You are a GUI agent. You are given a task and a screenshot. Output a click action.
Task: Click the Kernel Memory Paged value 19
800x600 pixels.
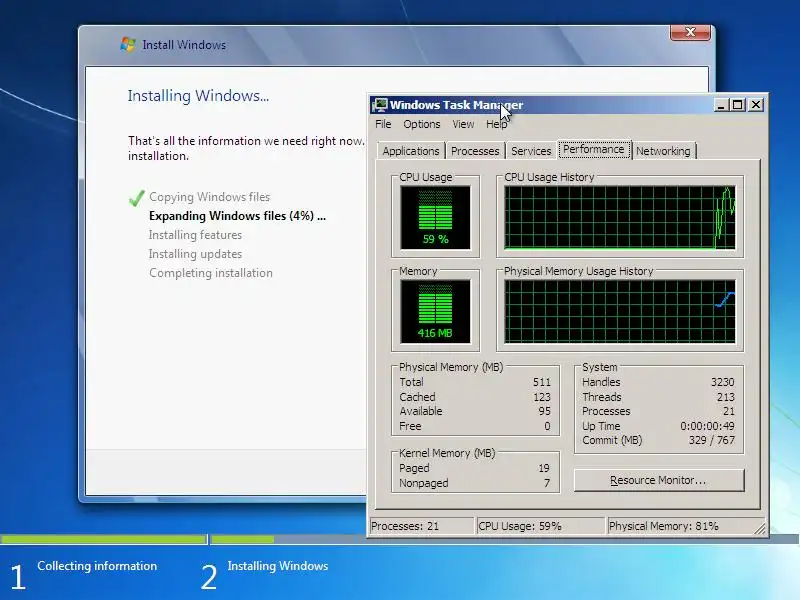(544, 468)
